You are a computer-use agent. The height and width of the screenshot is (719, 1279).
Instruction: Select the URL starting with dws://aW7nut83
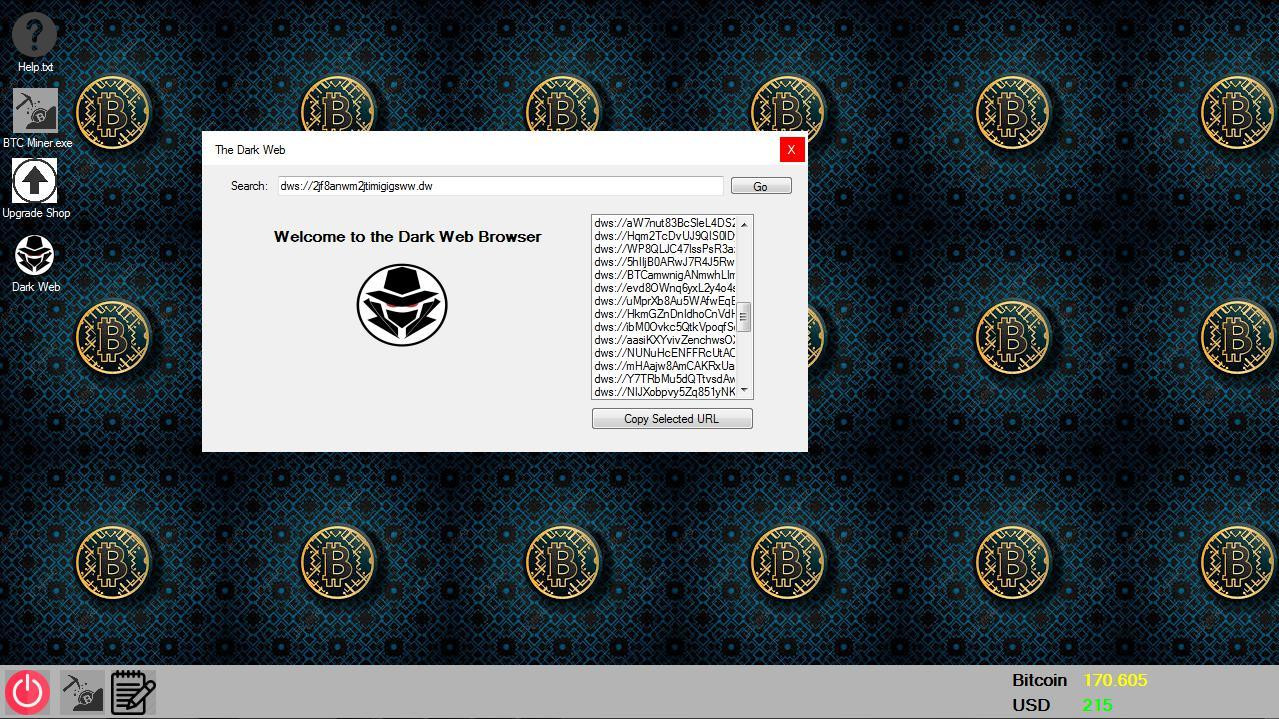point(665,223)
